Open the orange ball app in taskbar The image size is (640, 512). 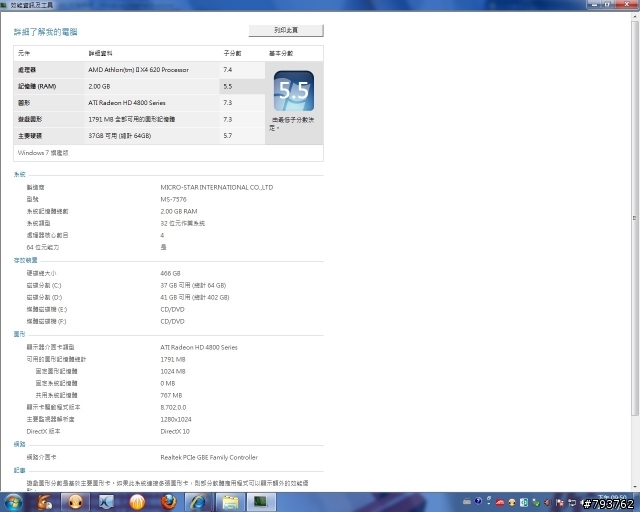137,502
